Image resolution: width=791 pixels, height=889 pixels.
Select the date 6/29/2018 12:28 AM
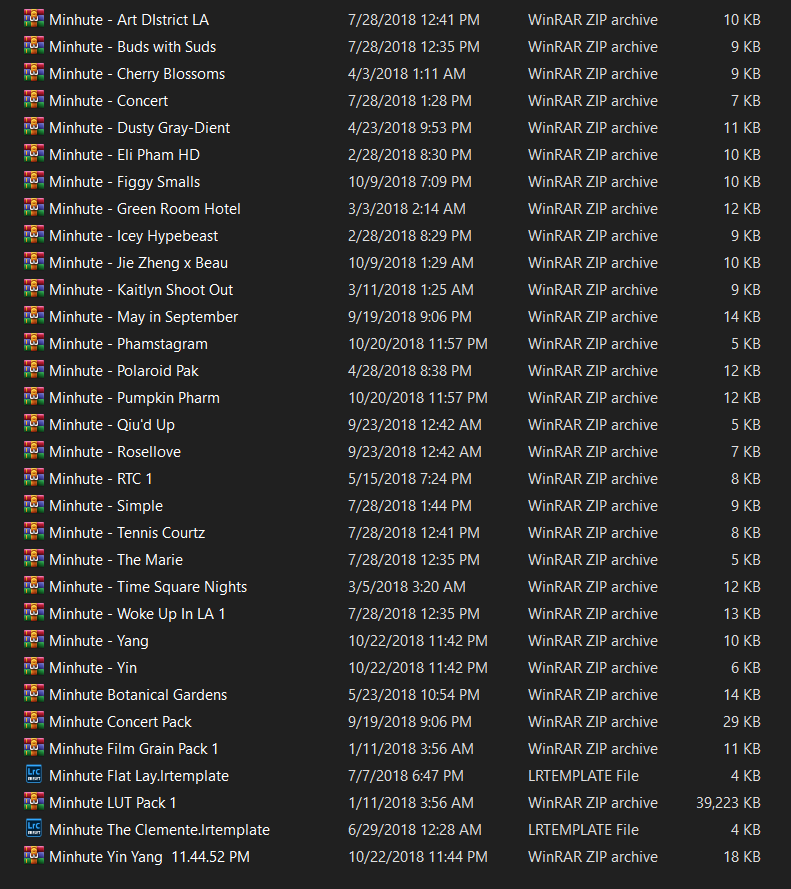[414, 829]
